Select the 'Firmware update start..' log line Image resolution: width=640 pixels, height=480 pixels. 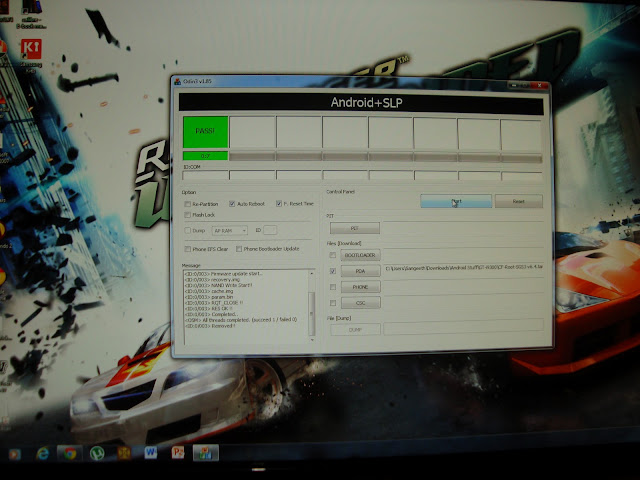[x=224, y=273]
